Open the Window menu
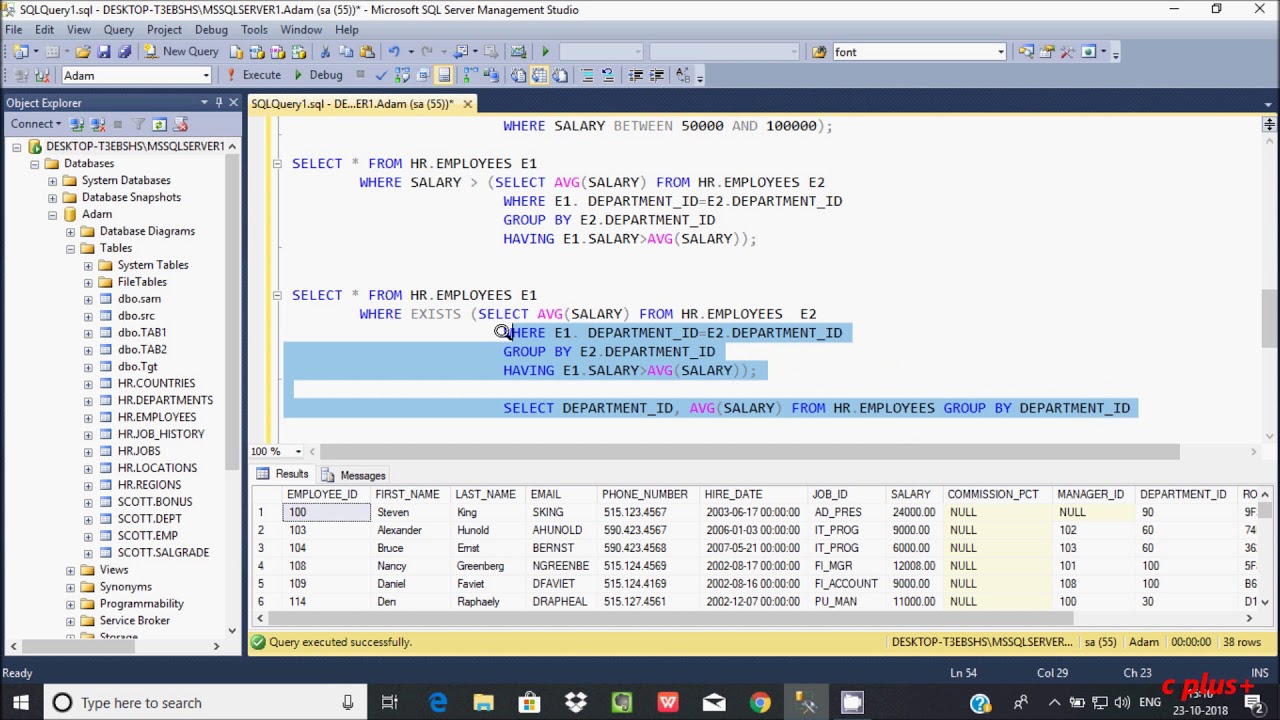Viewport: 1280px width, 720px height. (x=301, y=29)
